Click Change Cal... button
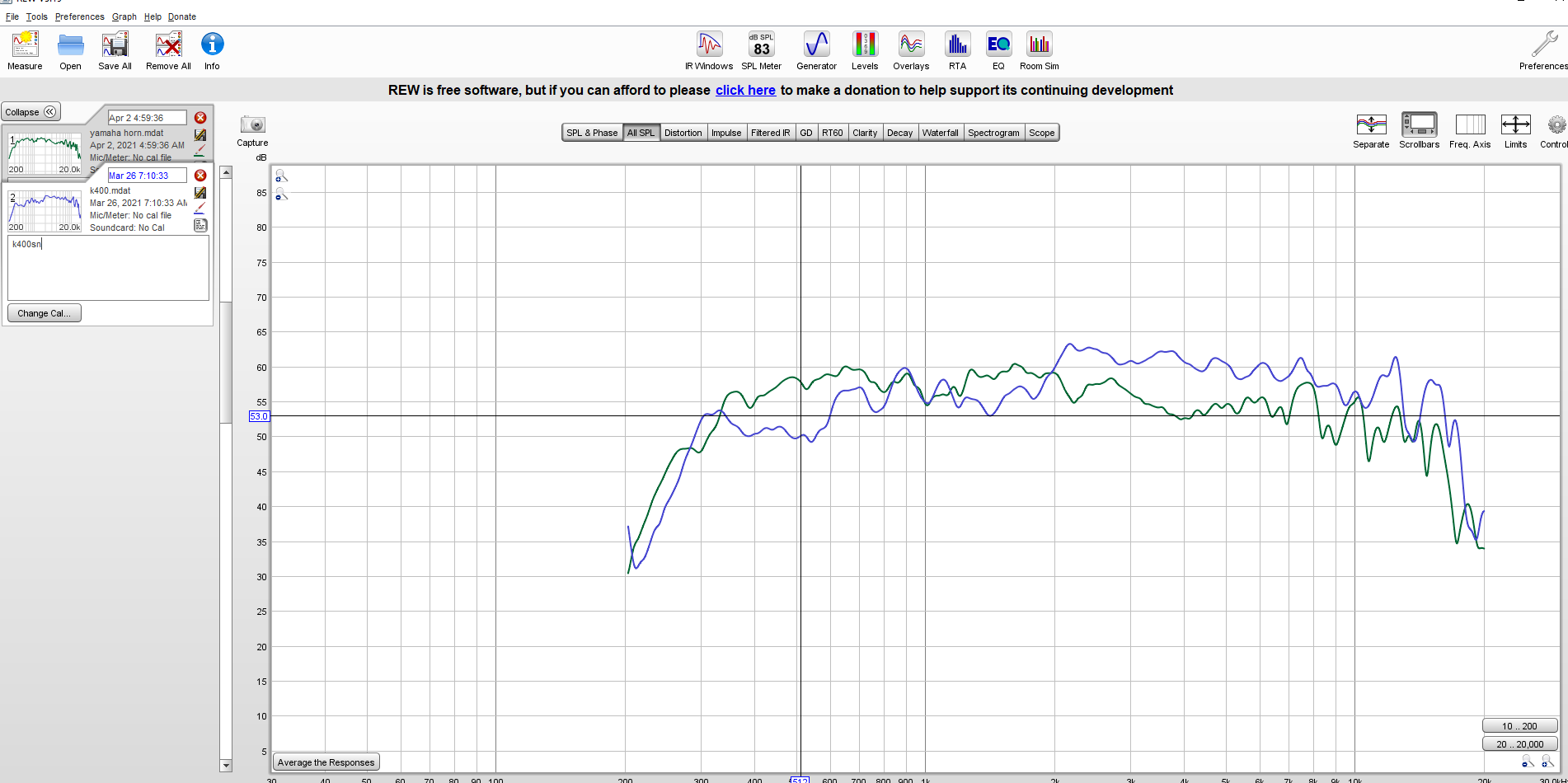Viewport: 1568px width, 783px height. tap(45, 313)
